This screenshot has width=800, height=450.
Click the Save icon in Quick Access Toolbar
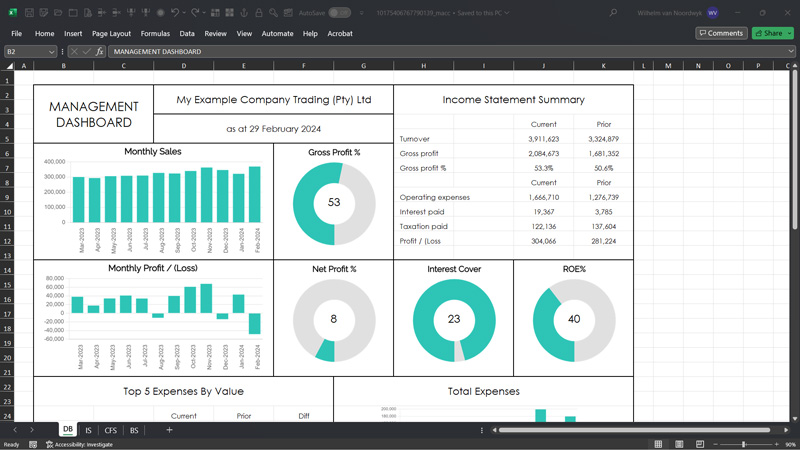point(29,13)
